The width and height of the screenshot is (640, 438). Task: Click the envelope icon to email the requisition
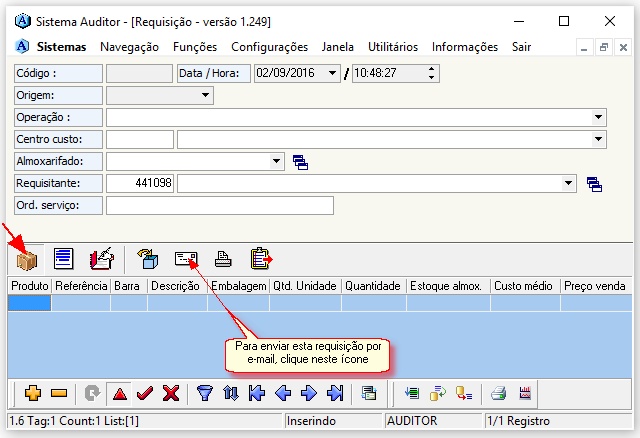click(x=186, y=259)
